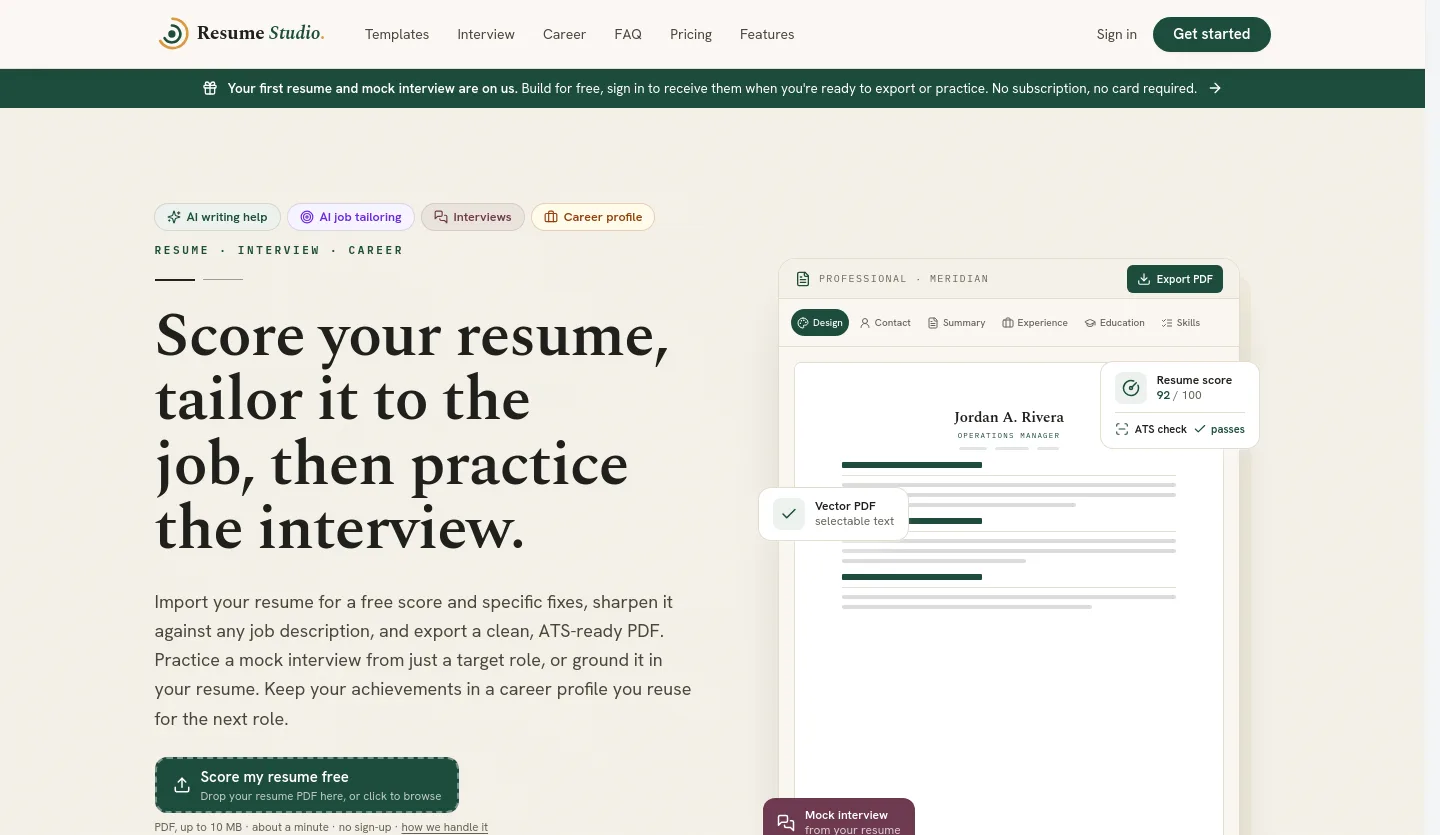Click the briefcase icon in Career profile pill
Viewport: 1440px width, 835px height.
pyautogui.click(x=551, y=217)
